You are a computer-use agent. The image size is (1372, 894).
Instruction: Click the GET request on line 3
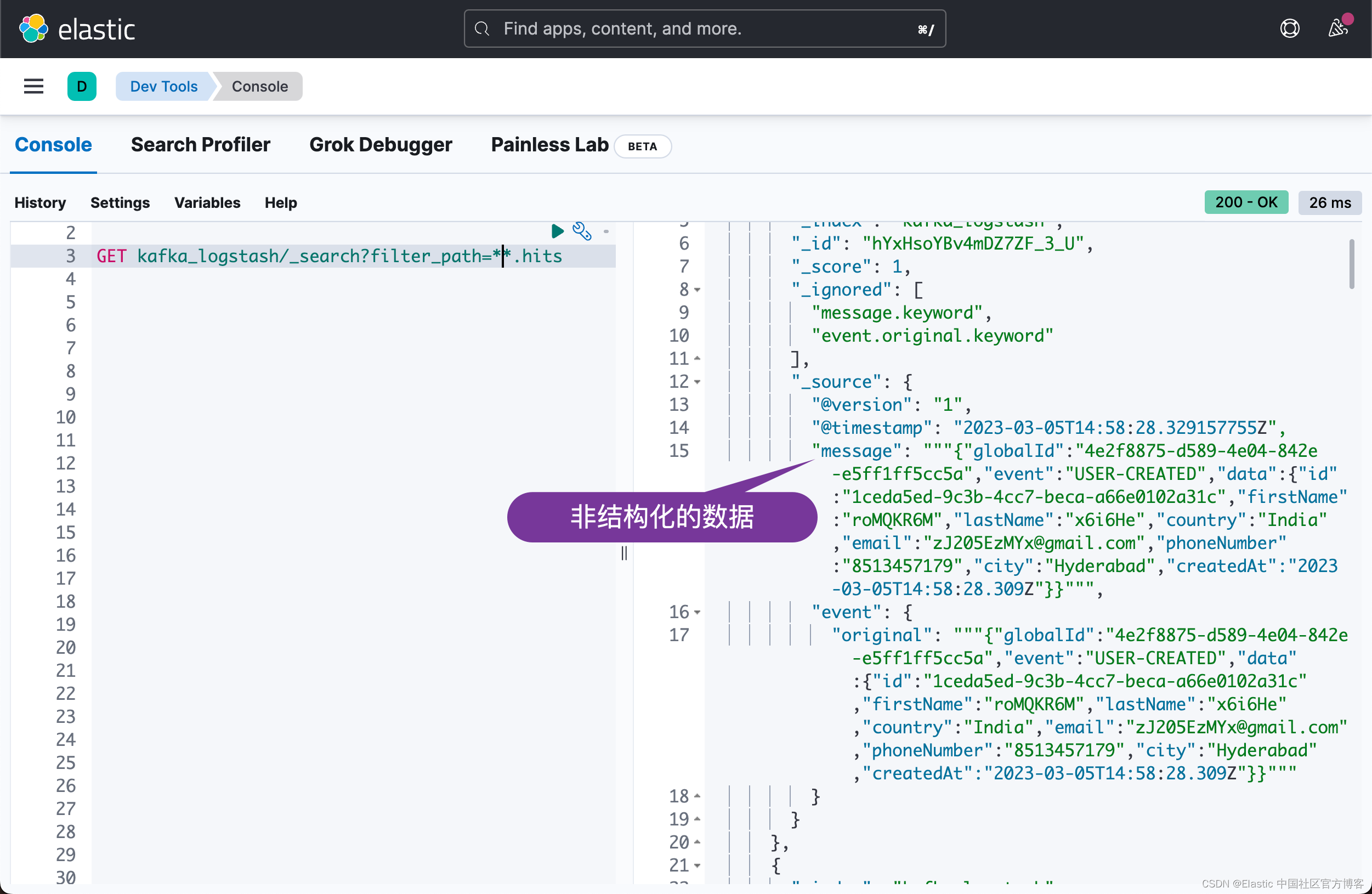(x=329, y=256)
